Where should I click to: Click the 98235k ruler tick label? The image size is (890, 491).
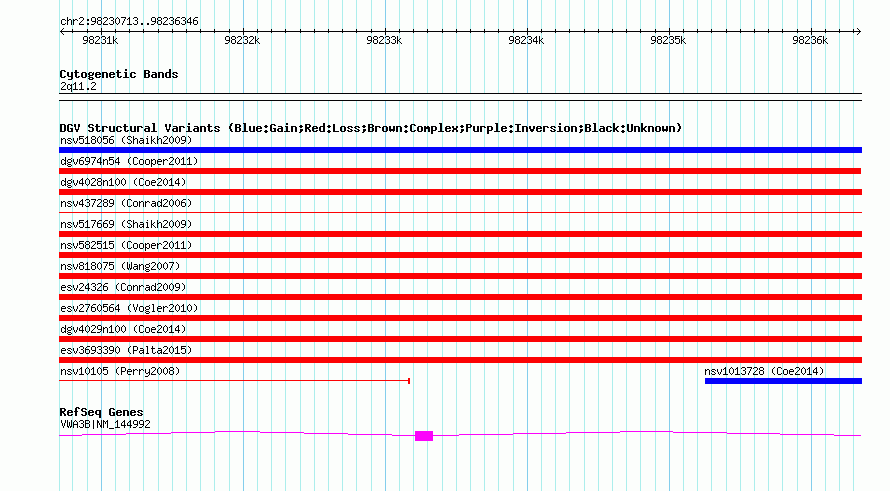[668, 40]
